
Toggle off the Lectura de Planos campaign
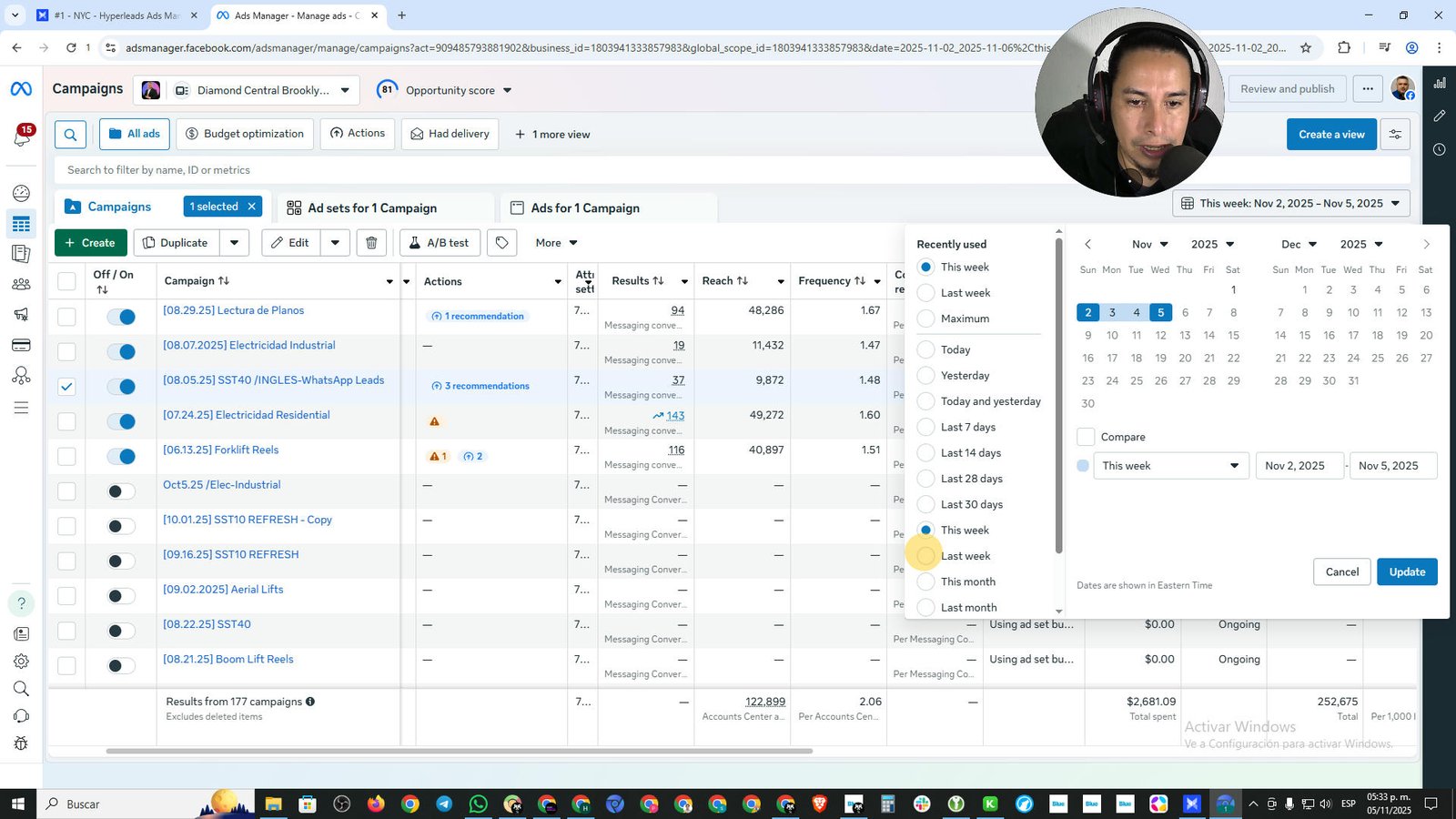(x=121, y=317)
